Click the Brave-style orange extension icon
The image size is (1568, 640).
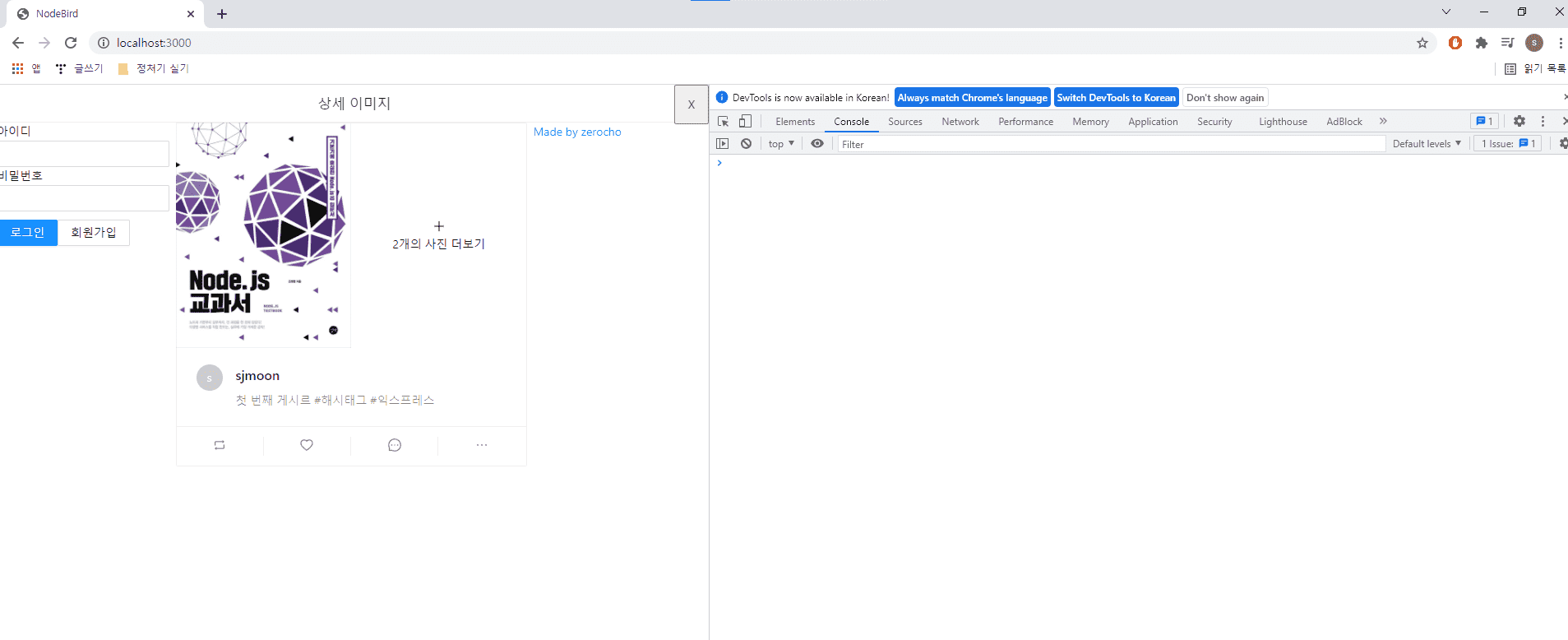[1455, 43]
